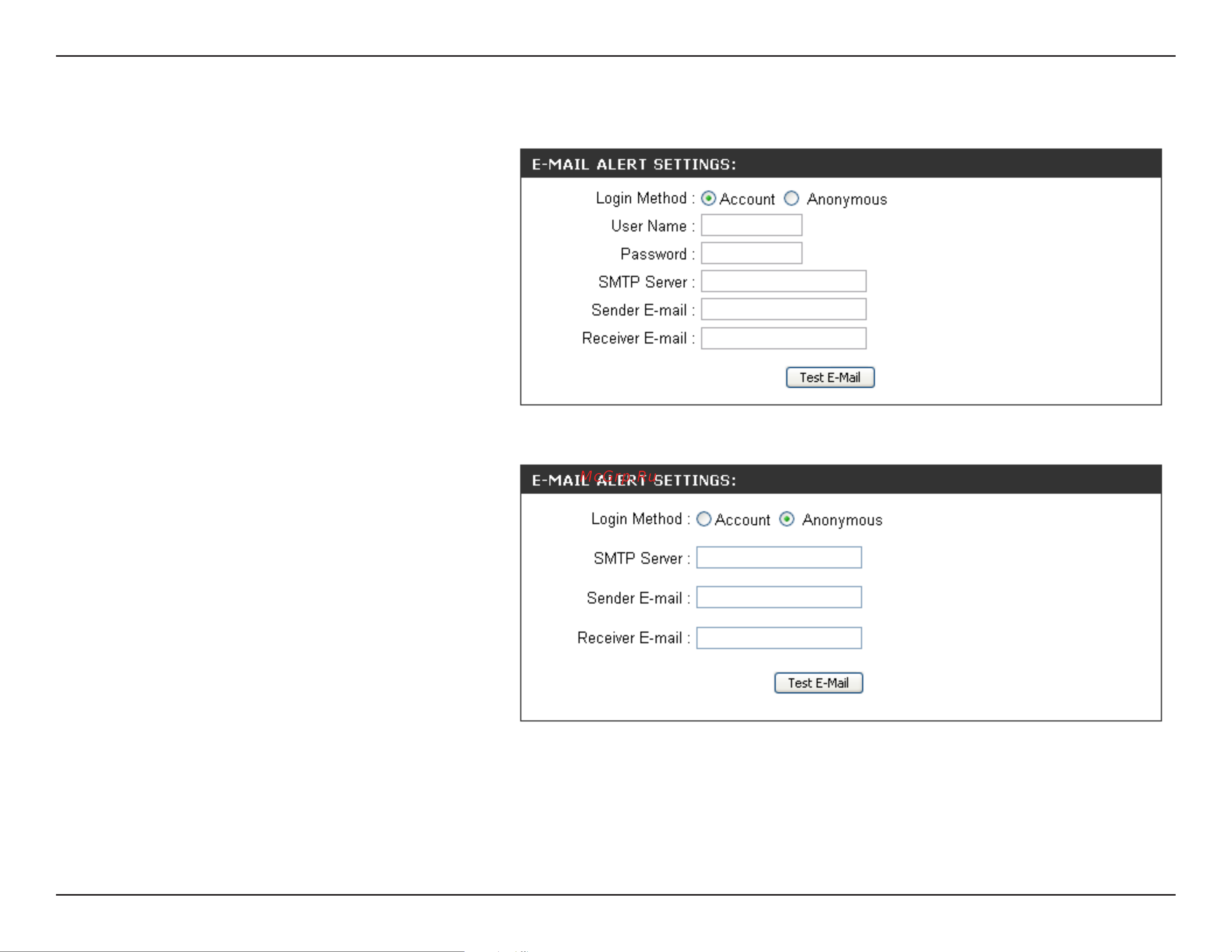Click Login Method label in lower panel
This screenshot has height=952, width=1232.
pyautogui.click(x=640, y=519)
